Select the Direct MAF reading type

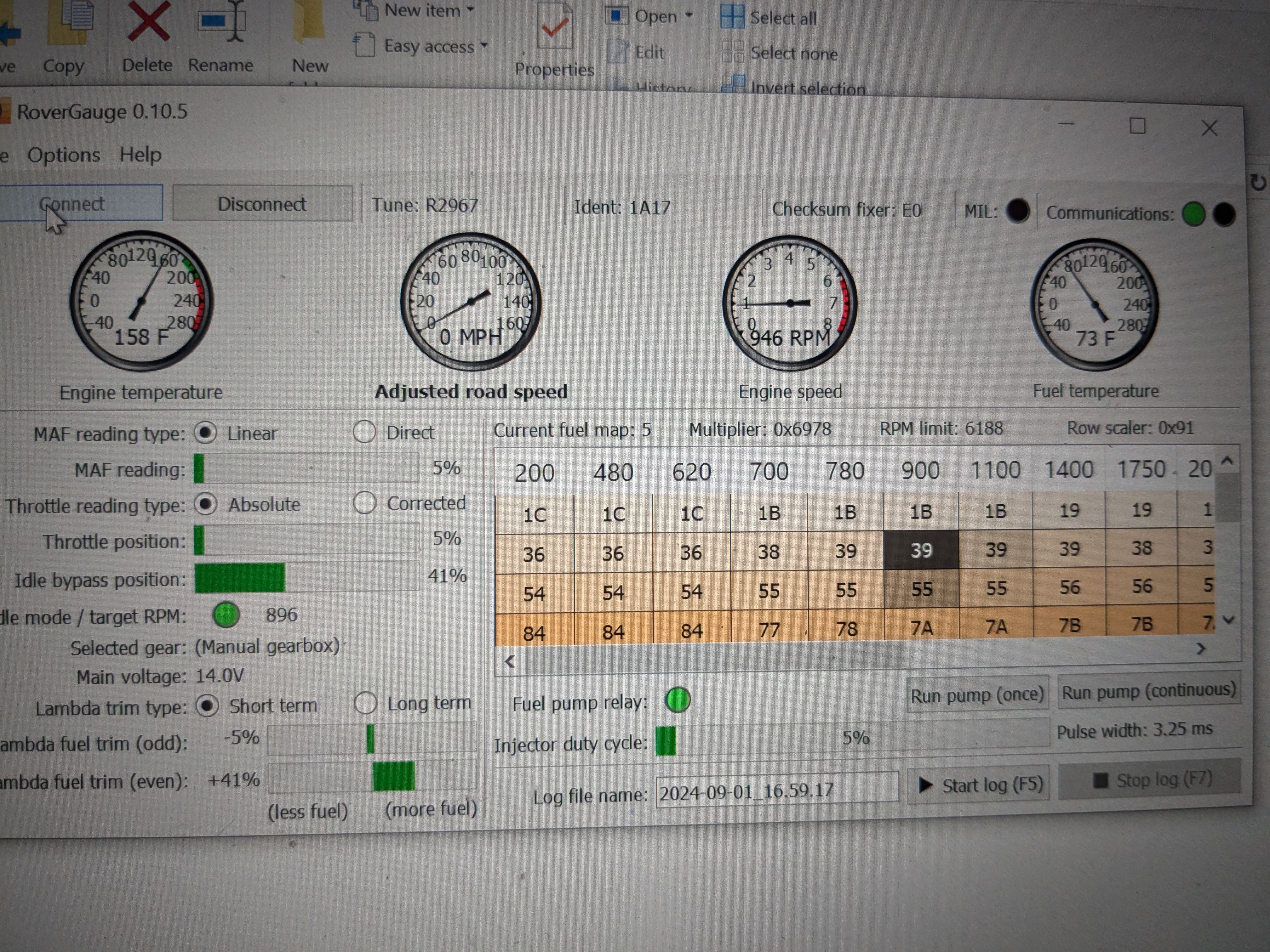(364, 432)
